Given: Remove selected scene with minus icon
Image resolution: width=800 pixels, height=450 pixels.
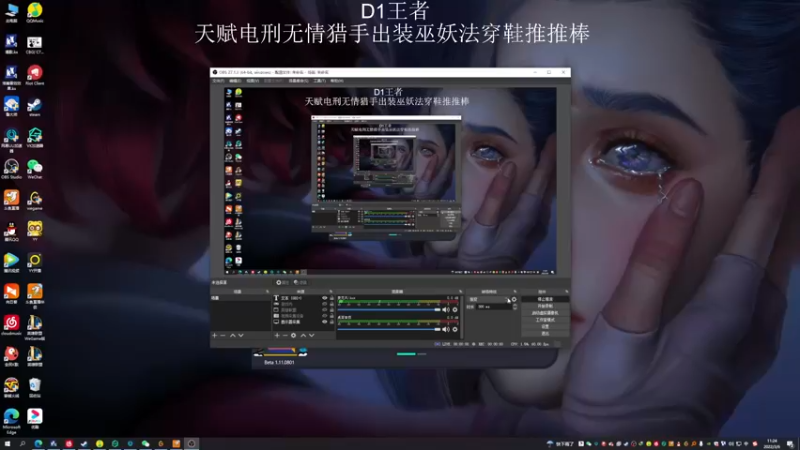Looking at the screenshot, I should [x=223, y=335].
